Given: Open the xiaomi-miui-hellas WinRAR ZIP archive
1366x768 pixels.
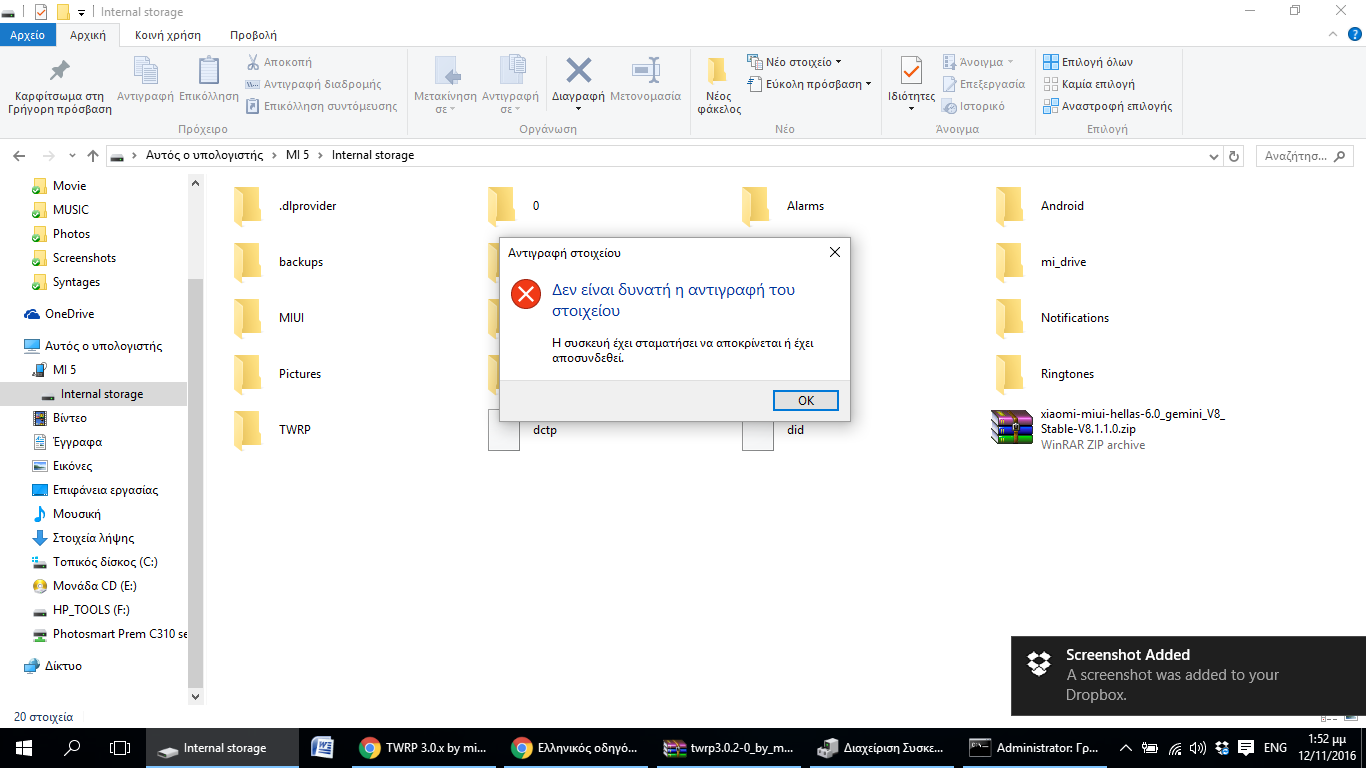Looking at the screenshot, I should click(1010, 429).
